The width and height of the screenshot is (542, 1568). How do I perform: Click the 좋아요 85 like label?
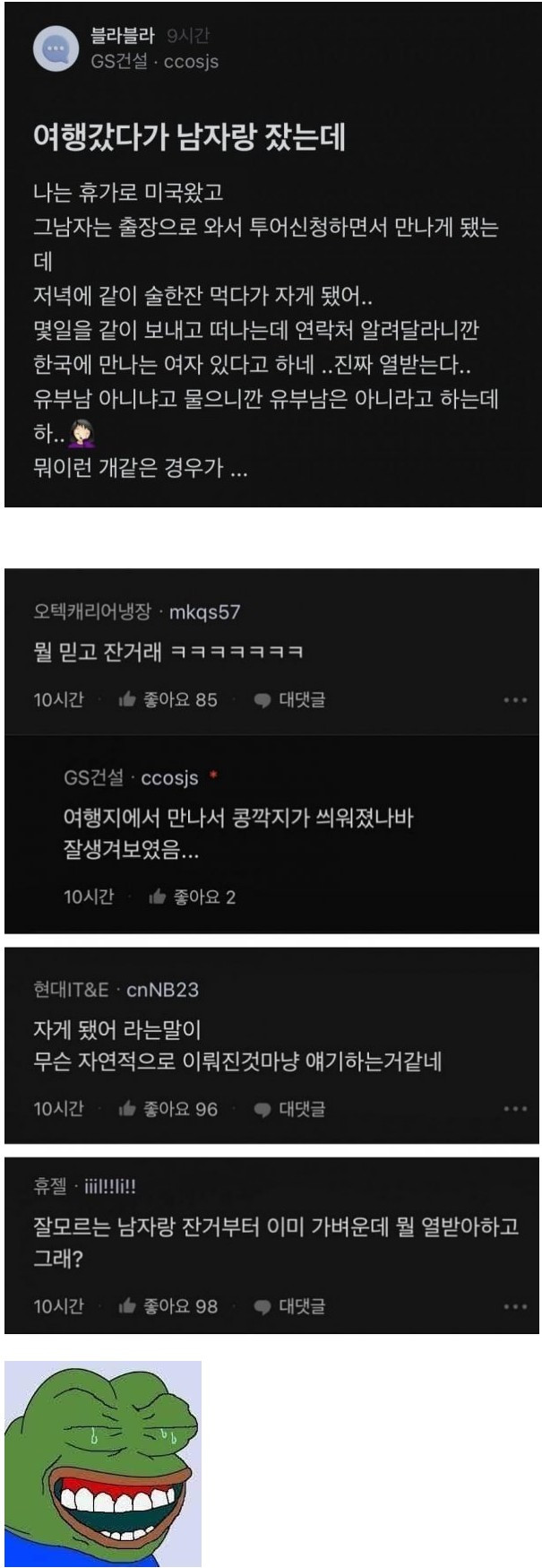[x=180, y=699]
